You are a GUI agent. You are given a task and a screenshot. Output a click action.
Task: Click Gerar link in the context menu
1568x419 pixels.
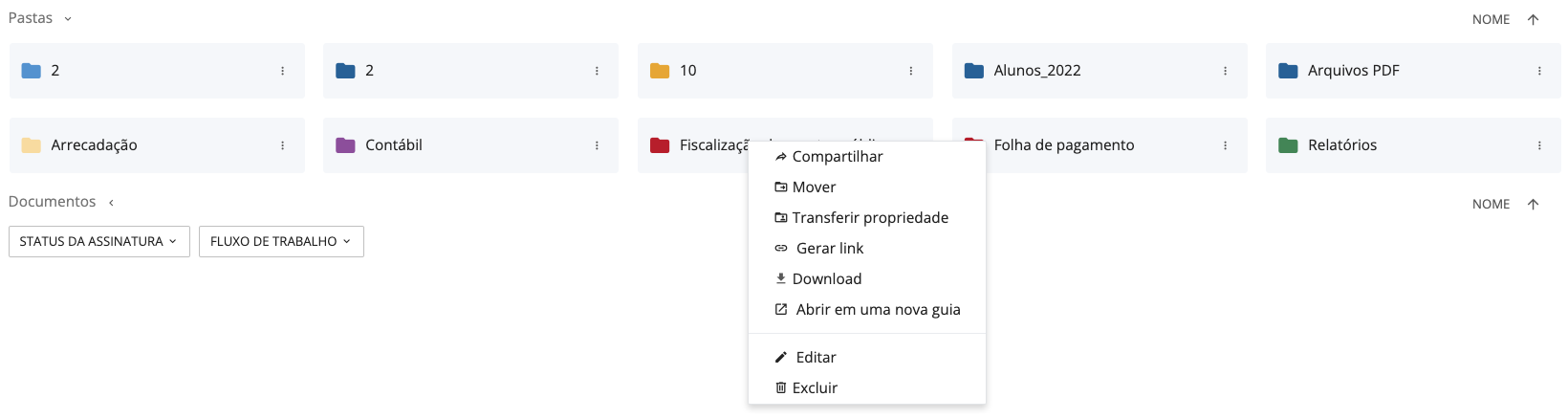pyautogui.click(x=829, y=249)
